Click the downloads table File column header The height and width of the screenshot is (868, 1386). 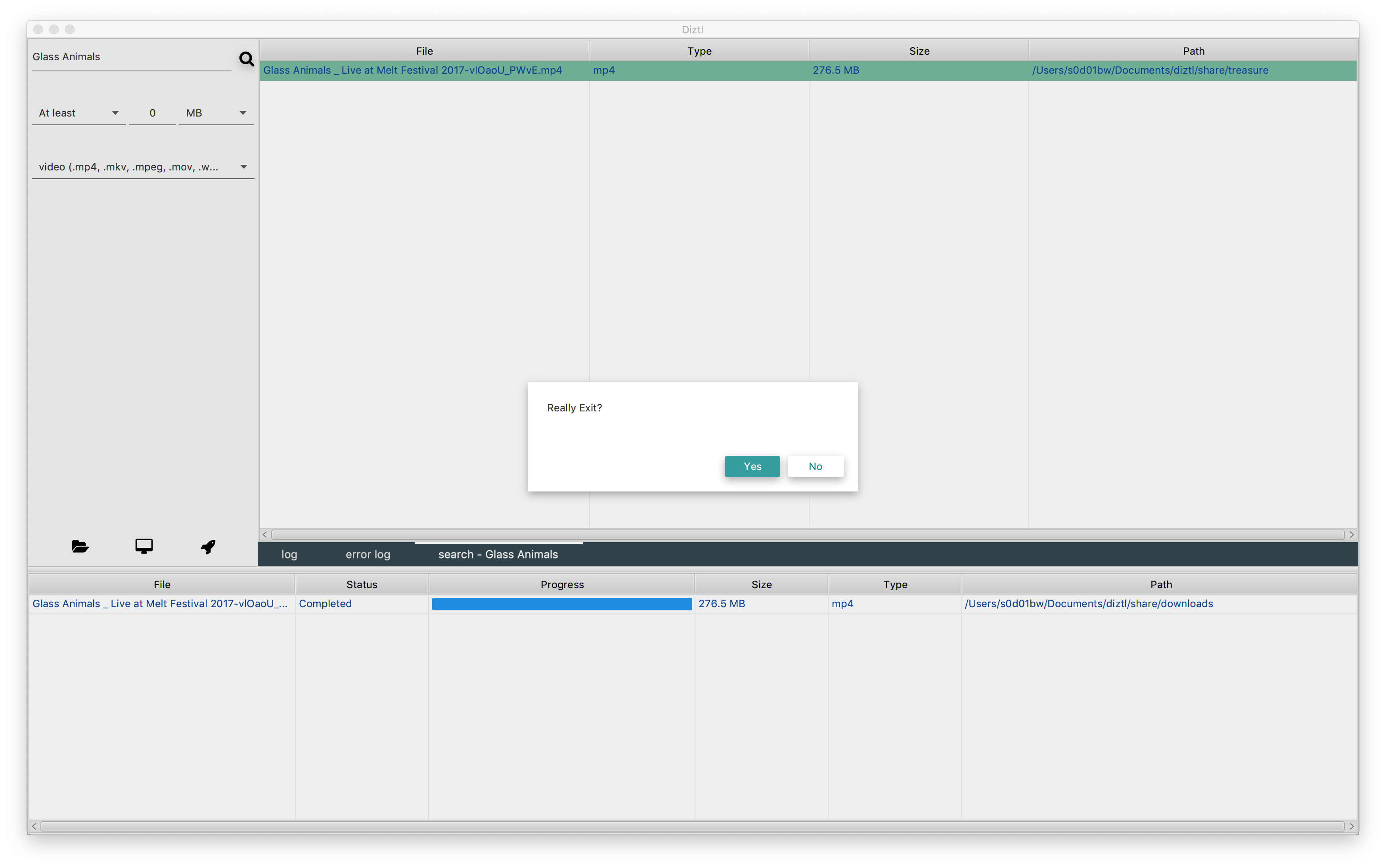point(162,584)
